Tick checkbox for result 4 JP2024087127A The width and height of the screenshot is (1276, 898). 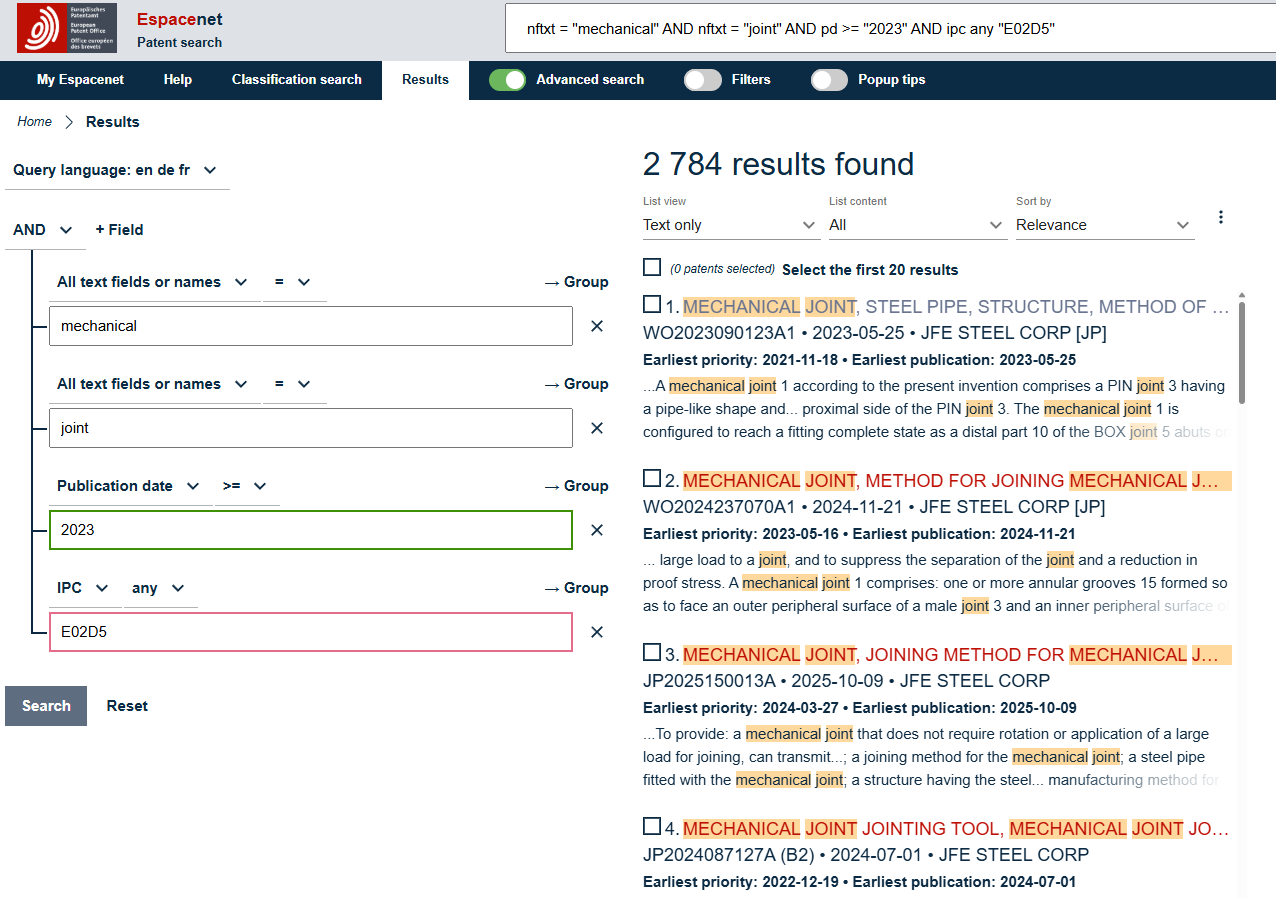pos(652,826)
